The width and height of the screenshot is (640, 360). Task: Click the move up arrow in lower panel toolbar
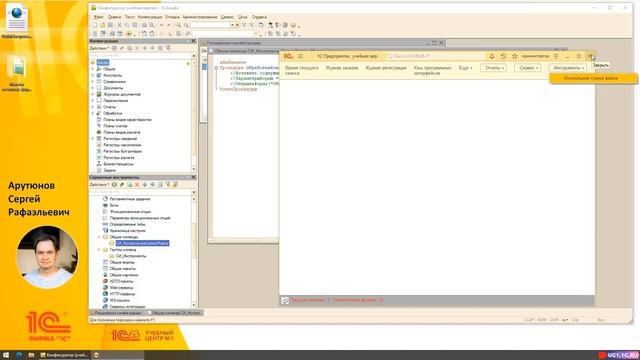(145, 184)
